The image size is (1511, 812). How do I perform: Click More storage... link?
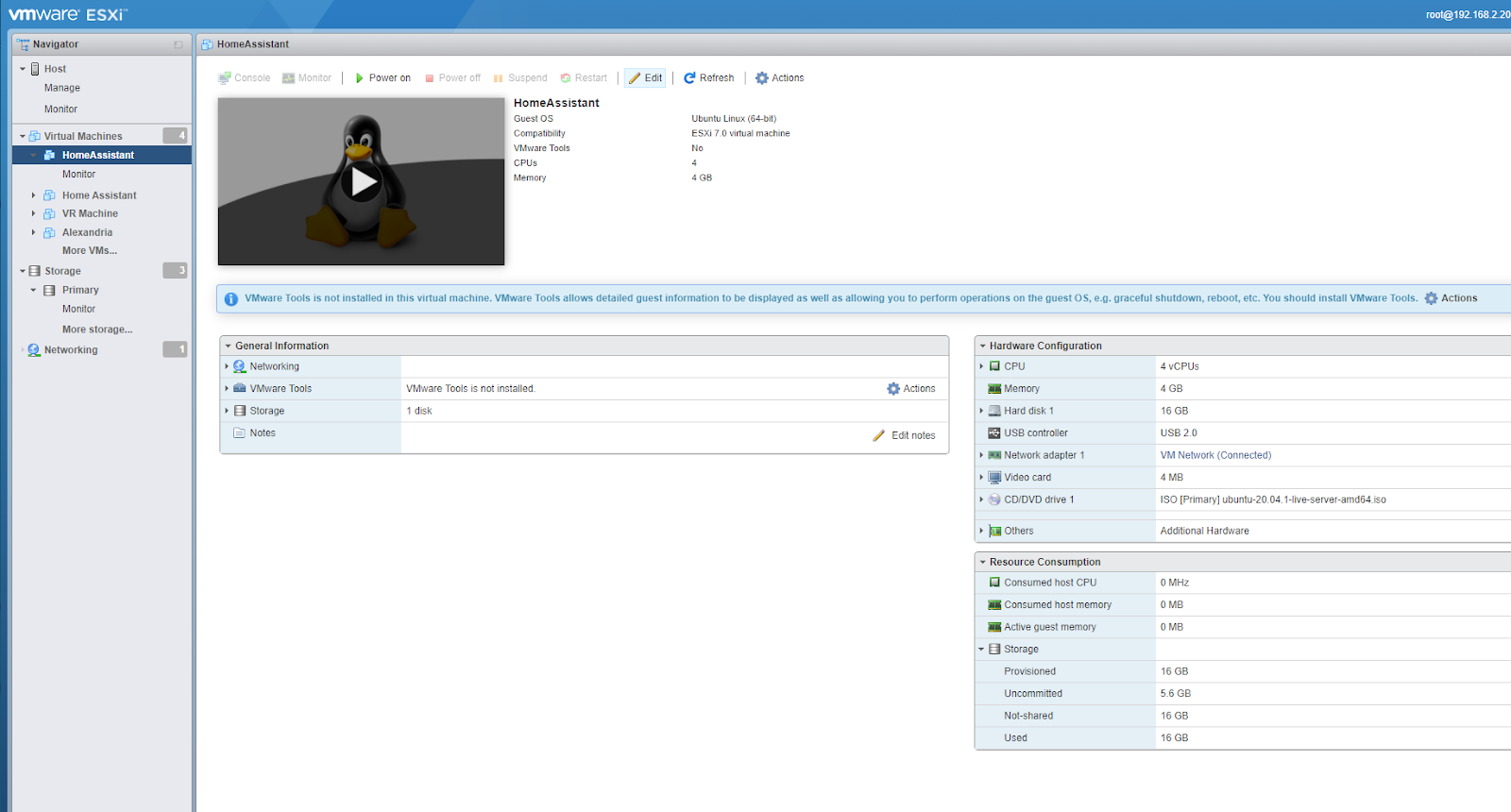coord(97,330)
